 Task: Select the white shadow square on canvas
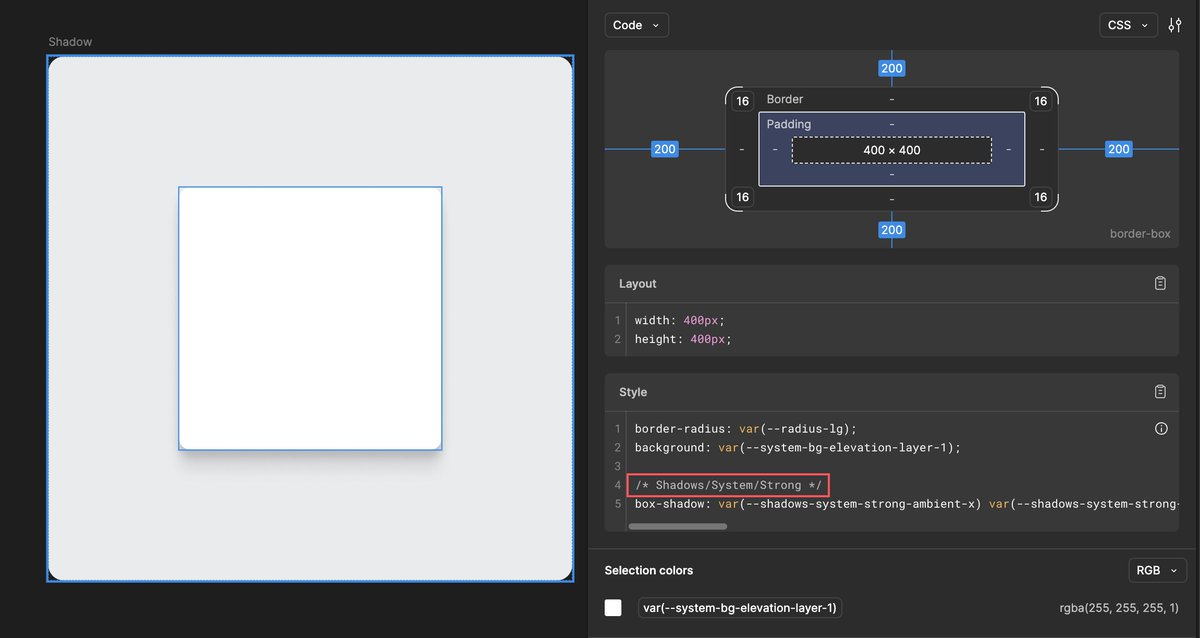point(310,318)
